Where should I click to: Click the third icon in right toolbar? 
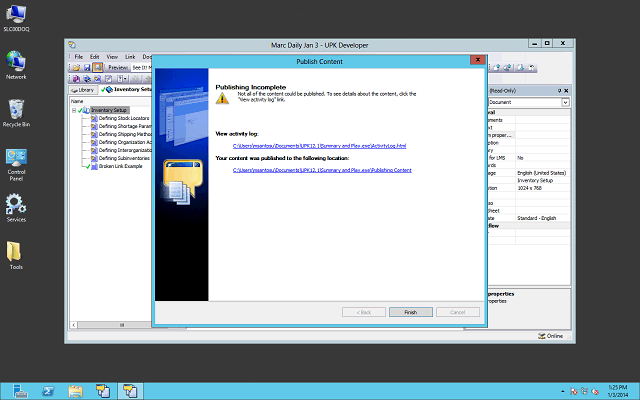tap(520, 68)
